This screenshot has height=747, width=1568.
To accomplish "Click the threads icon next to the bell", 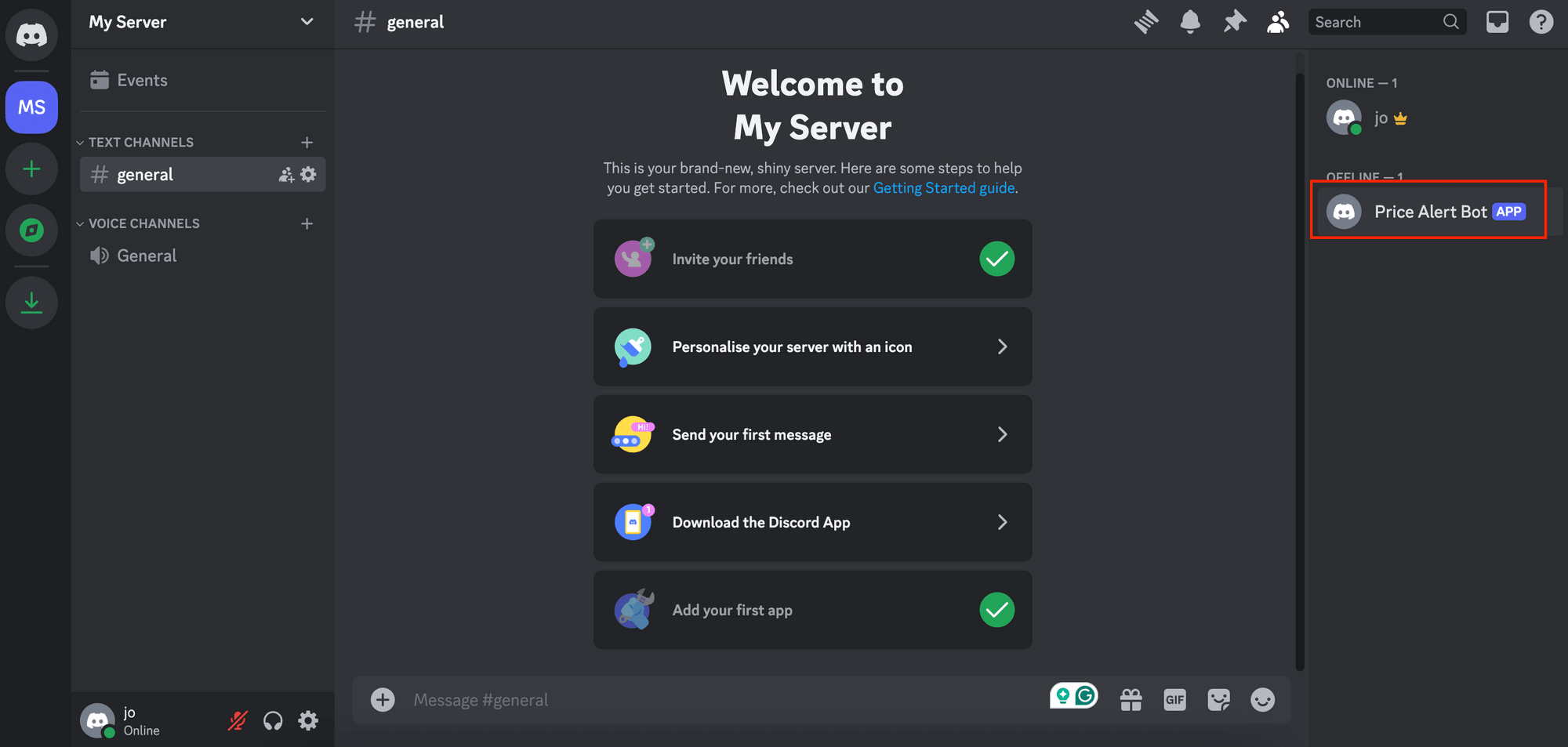I will point(1145,21).
